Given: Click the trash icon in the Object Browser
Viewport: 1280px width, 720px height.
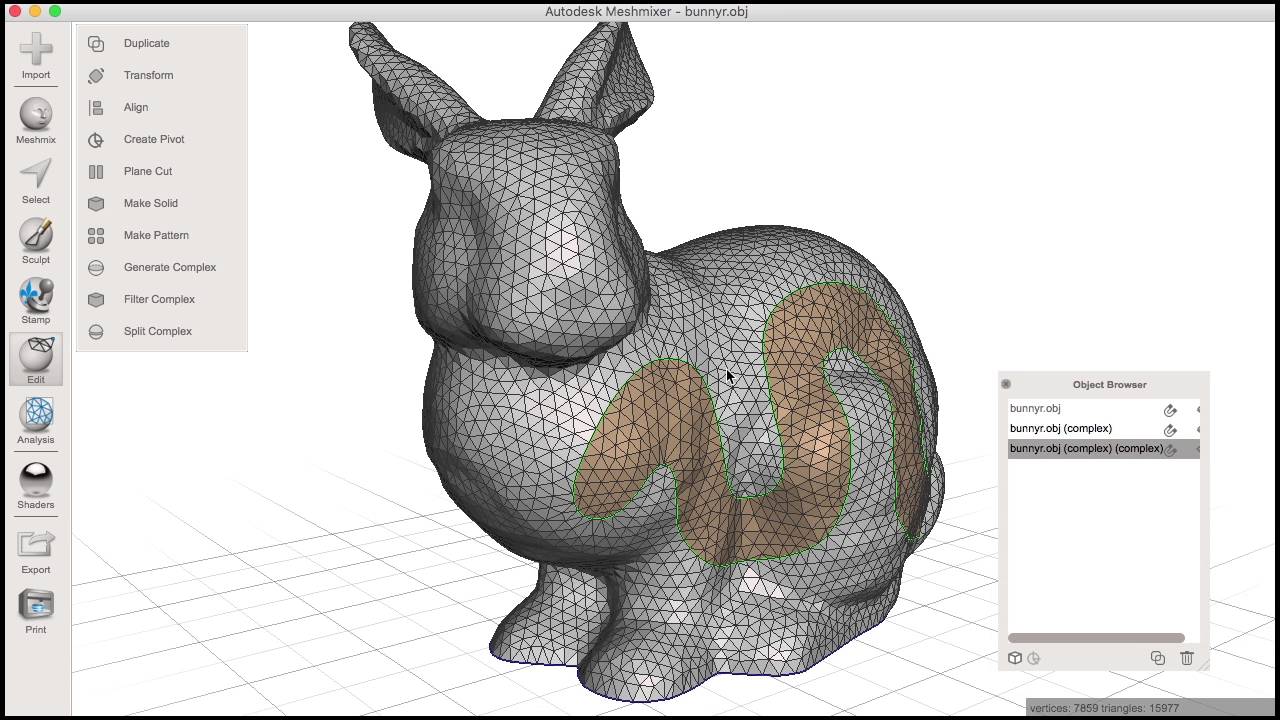Looking at the screenshot, I should click(1187, 658).
